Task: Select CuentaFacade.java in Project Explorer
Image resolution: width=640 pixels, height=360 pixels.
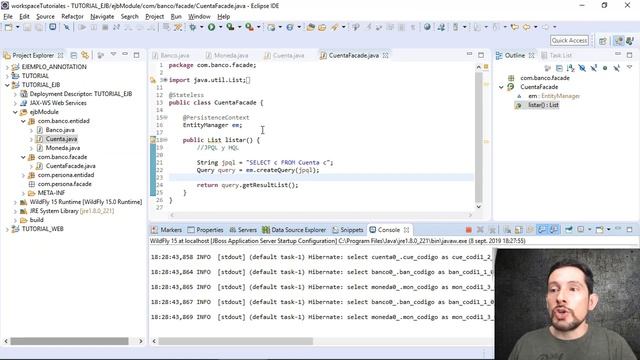Action: coord(71,166)
